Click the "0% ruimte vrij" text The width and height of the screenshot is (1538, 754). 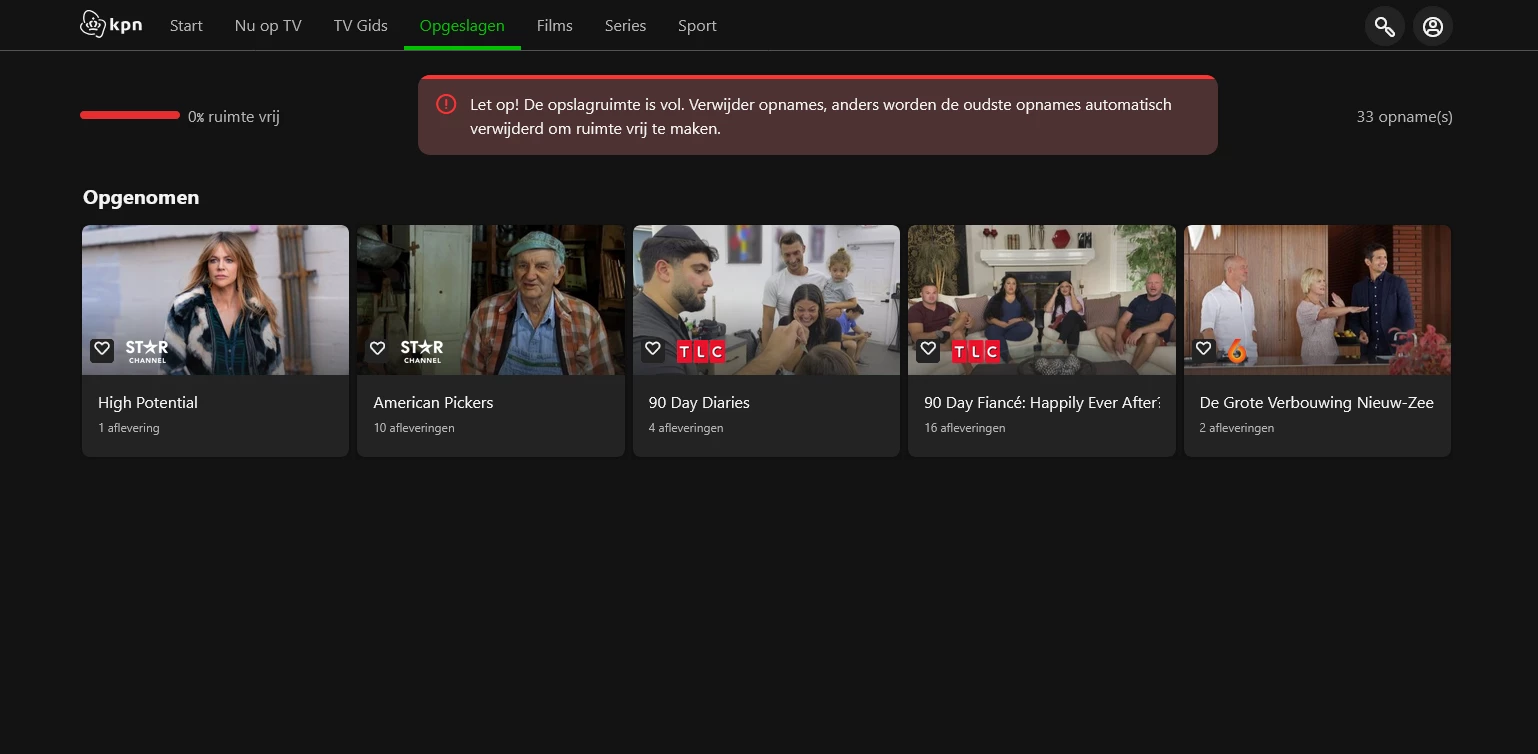pos(234,117)
